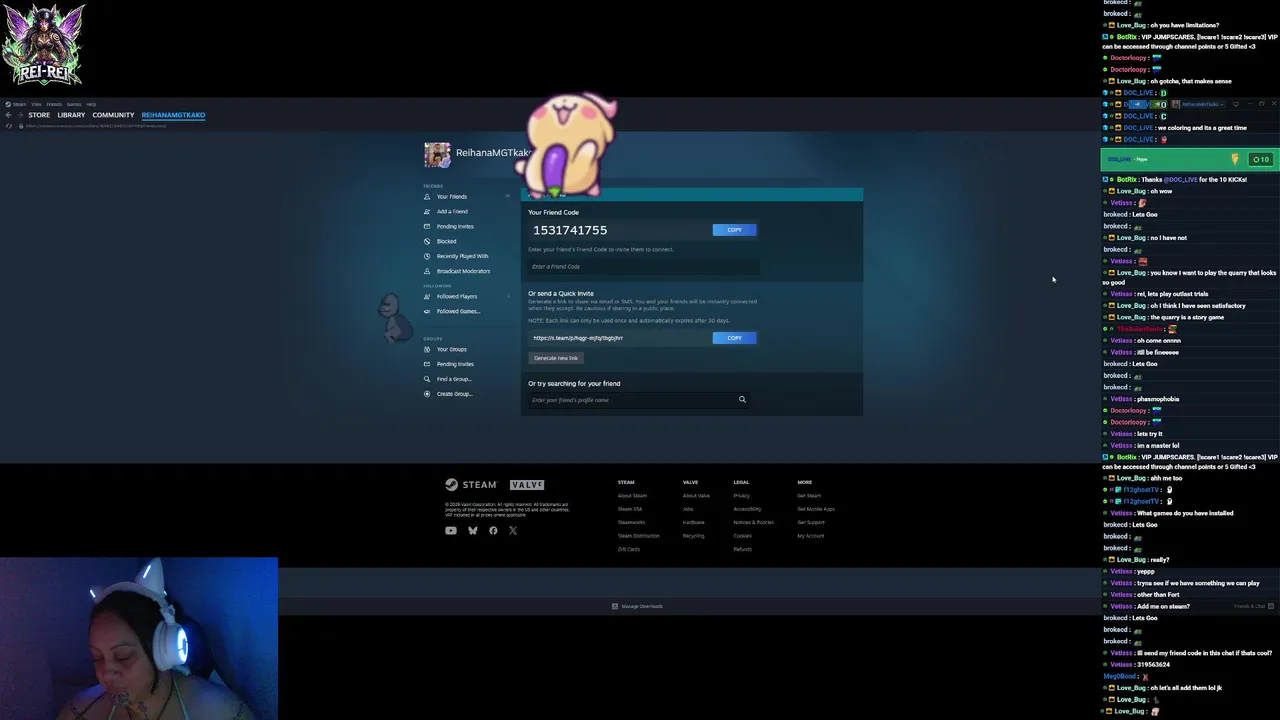This screenshot has width=1280, height=720.
Task: Click the Blocked circle-slash icon
Action: tap(427, 241)
